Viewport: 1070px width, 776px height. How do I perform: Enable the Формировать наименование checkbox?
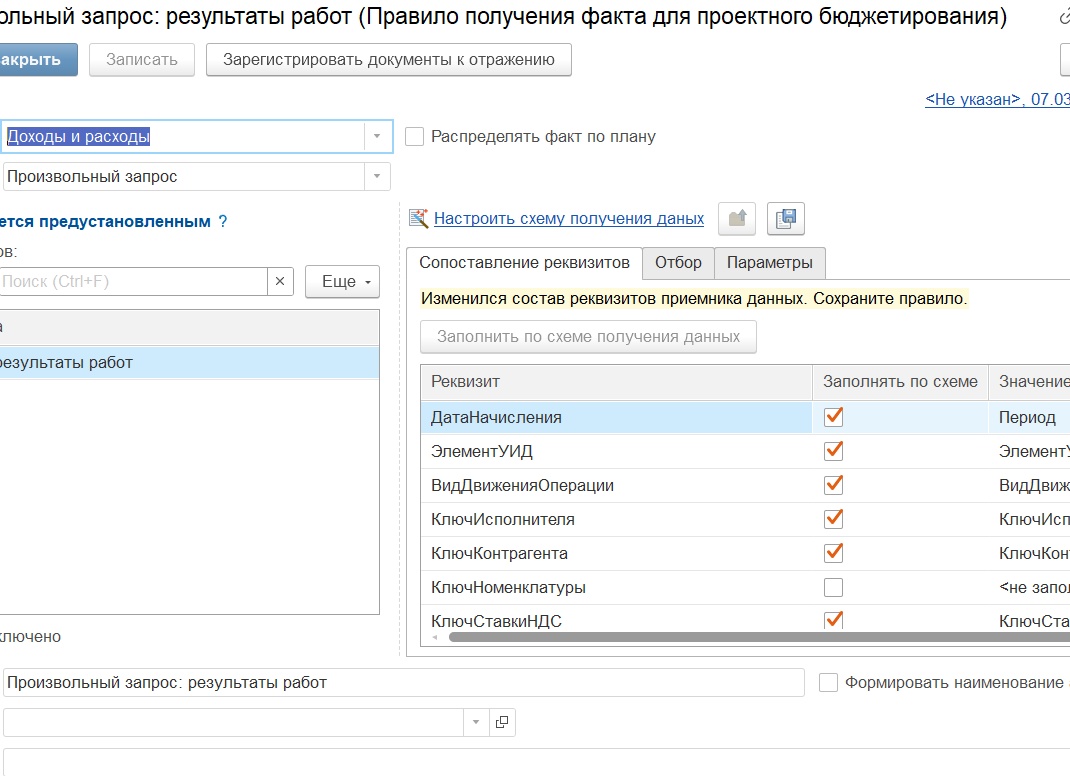tap(828, 682)
